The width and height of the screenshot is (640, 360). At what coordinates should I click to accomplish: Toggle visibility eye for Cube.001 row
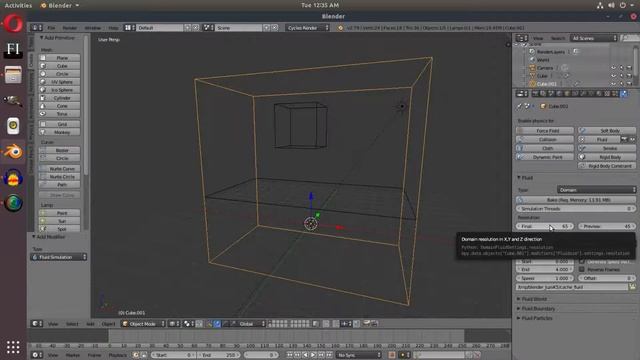[x=613, y=84]
